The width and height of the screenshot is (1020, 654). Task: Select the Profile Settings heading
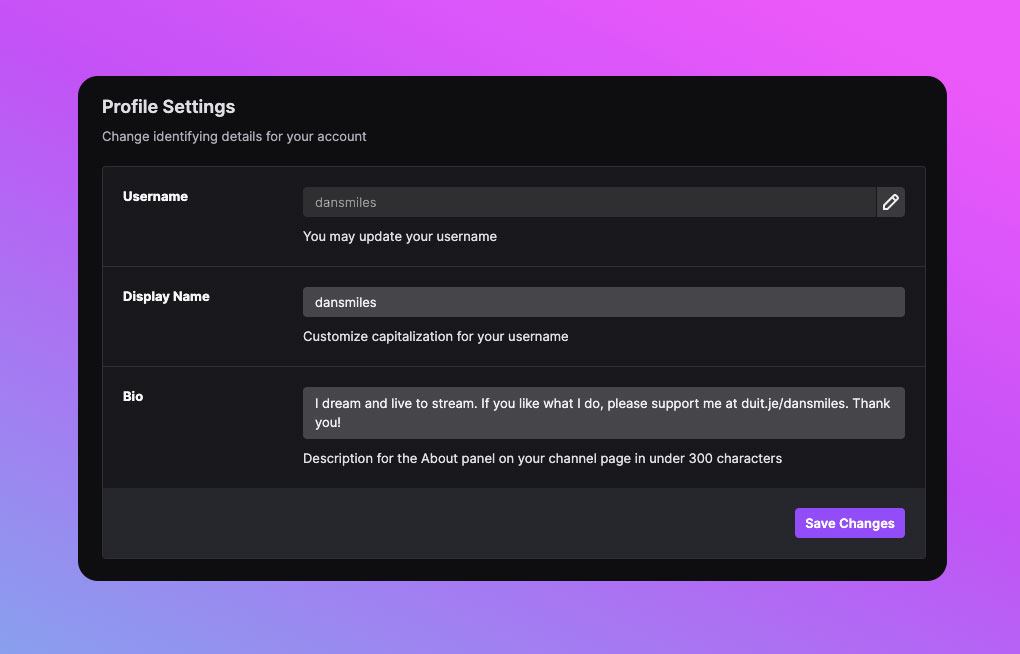(x=168, y=107)
